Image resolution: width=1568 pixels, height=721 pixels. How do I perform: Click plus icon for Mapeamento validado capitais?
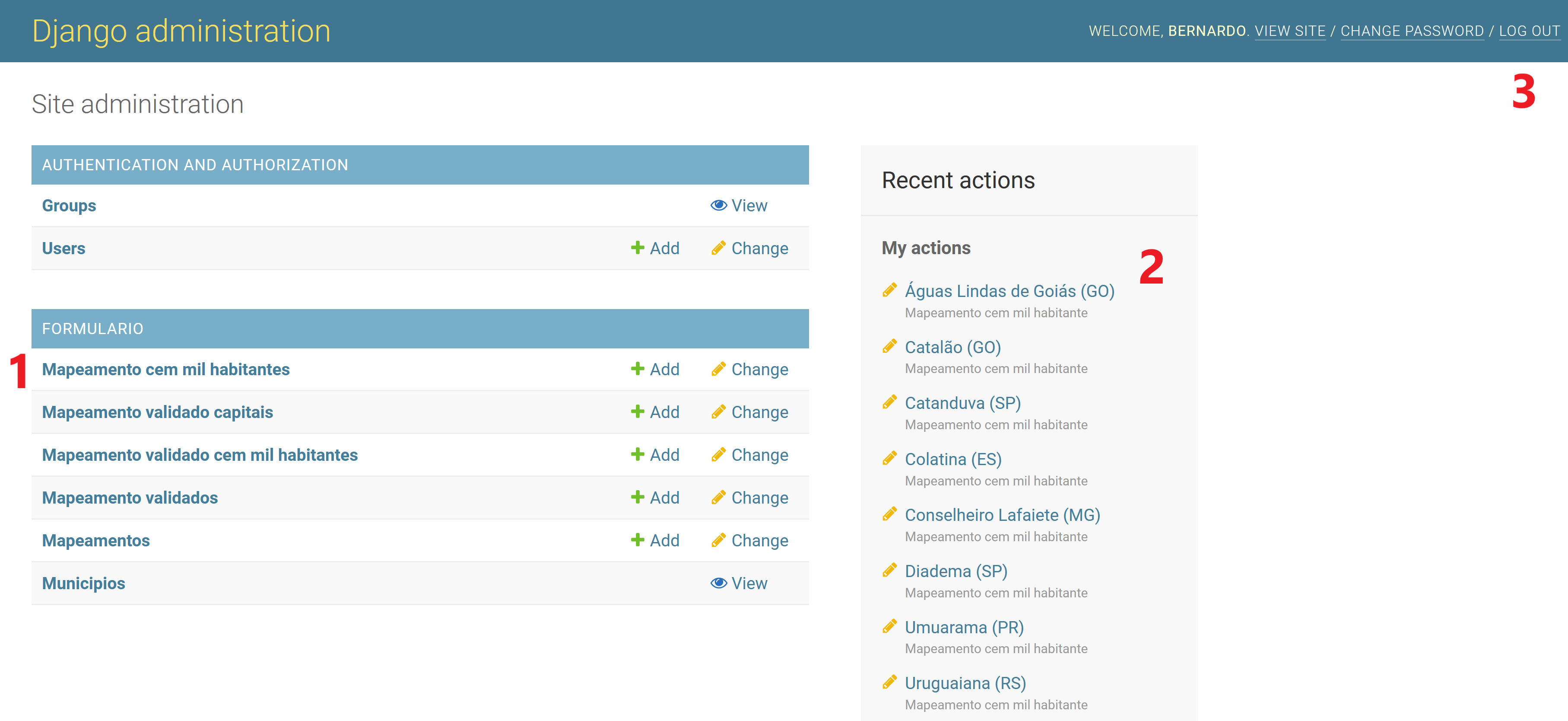[x=637, y=411]
